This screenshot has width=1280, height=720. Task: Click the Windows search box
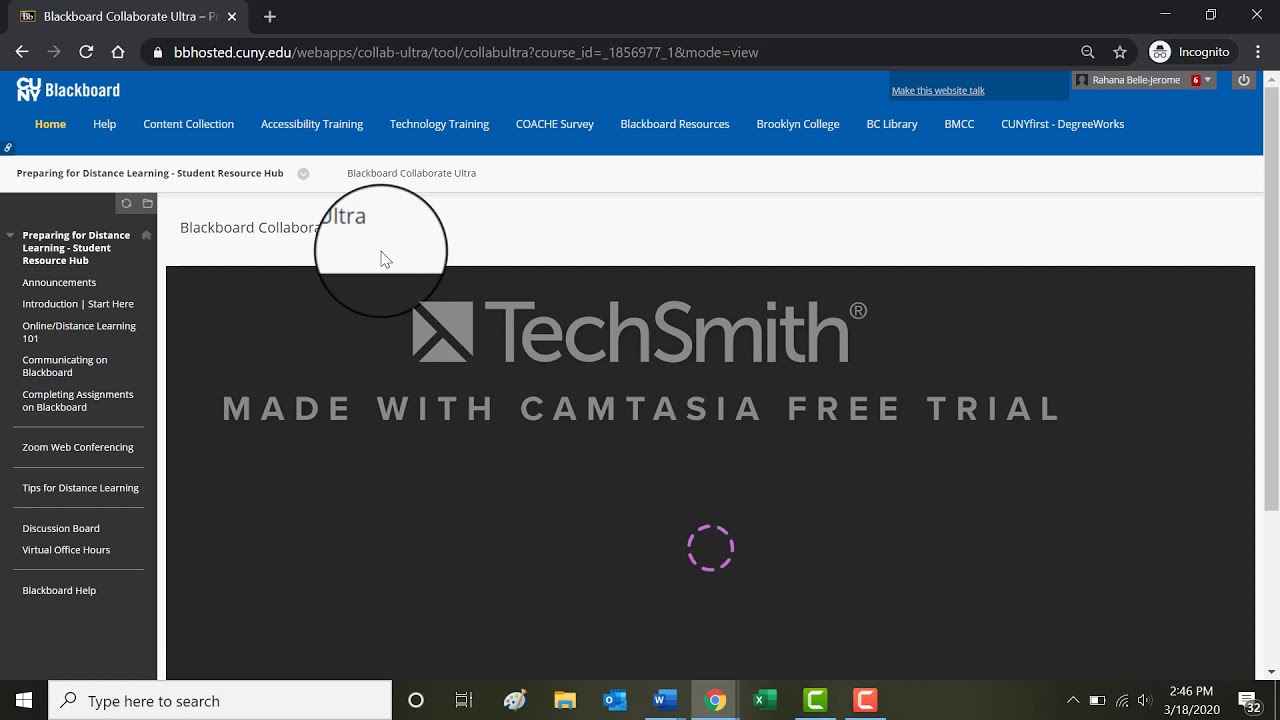[220, 700]
